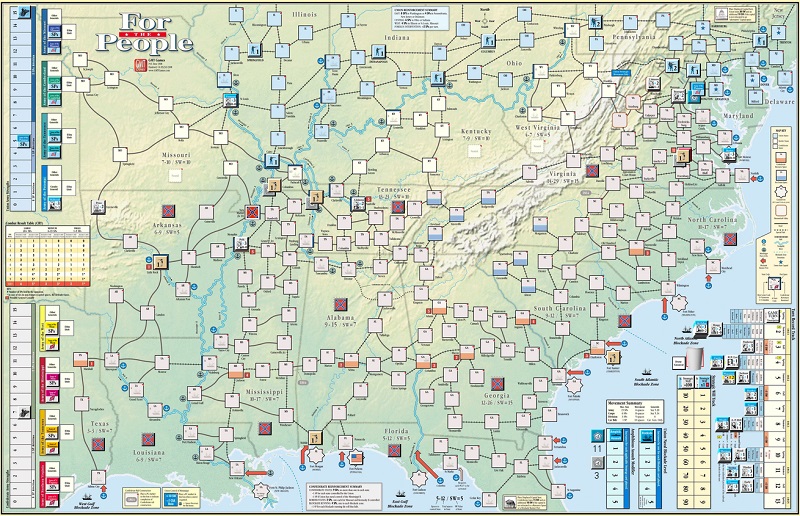Open the Confederate Reinforcement Summary box
The image size is (800, 516).
(x=343, y=496)
